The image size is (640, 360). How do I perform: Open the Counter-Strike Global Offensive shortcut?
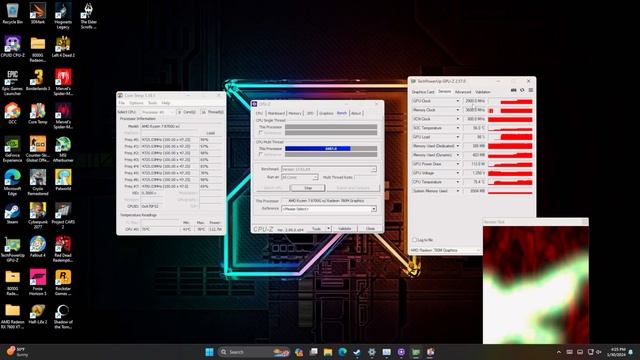point(38,149)
